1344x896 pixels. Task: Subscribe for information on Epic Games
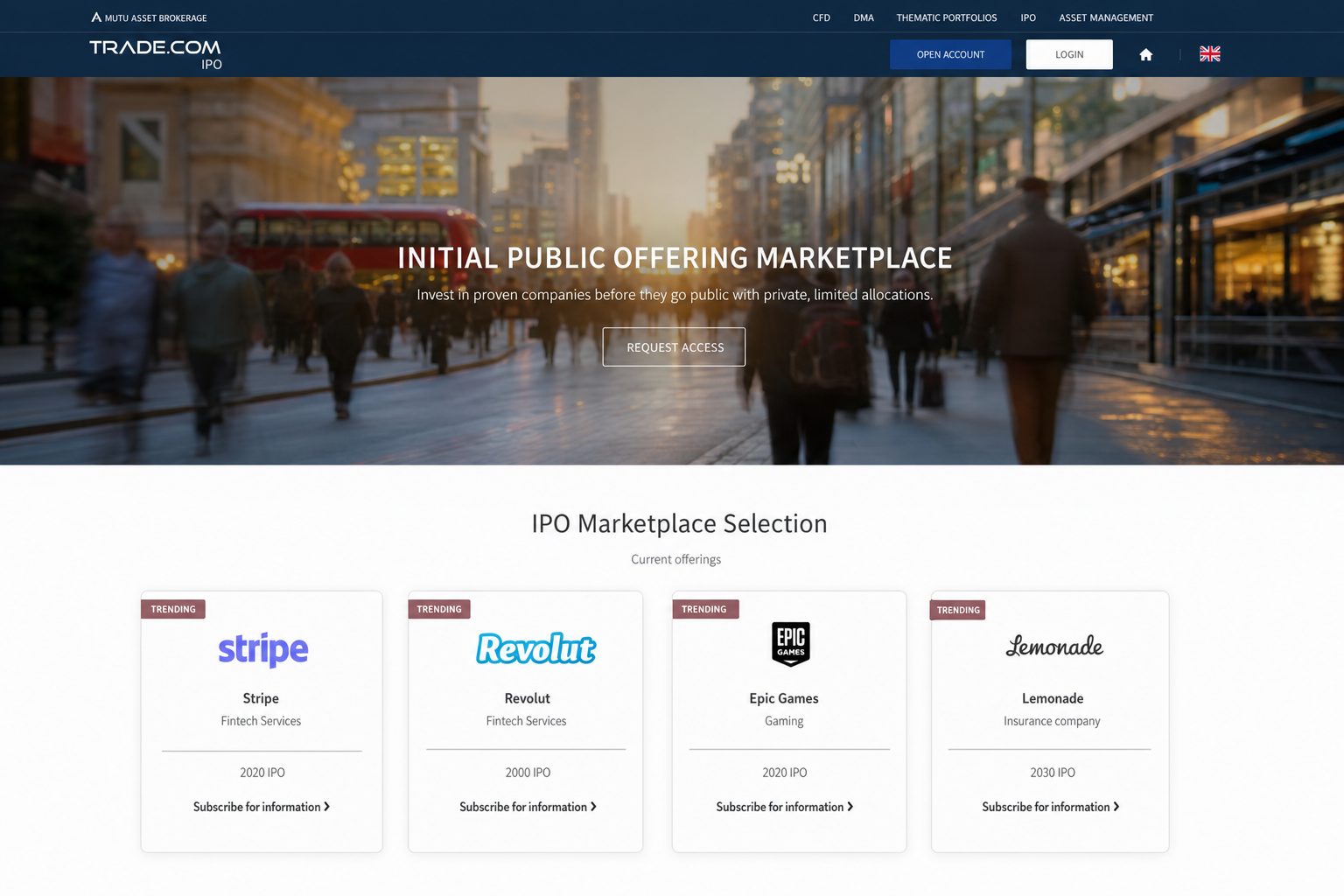[785, 807]
